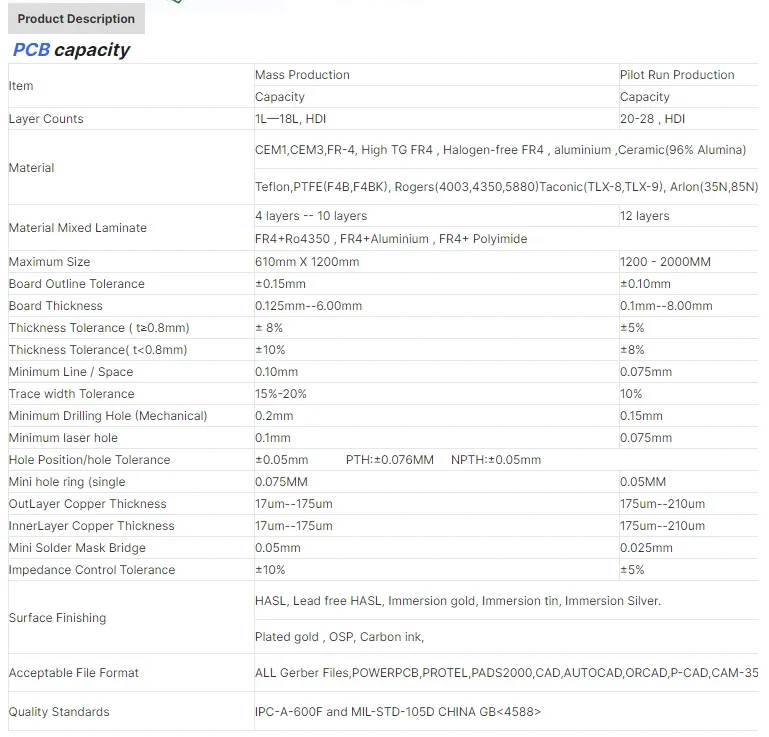This screenshot has height=737, width=769.
Task: Click the '0.1mm' cell
Action: click(x=273, y=437)
